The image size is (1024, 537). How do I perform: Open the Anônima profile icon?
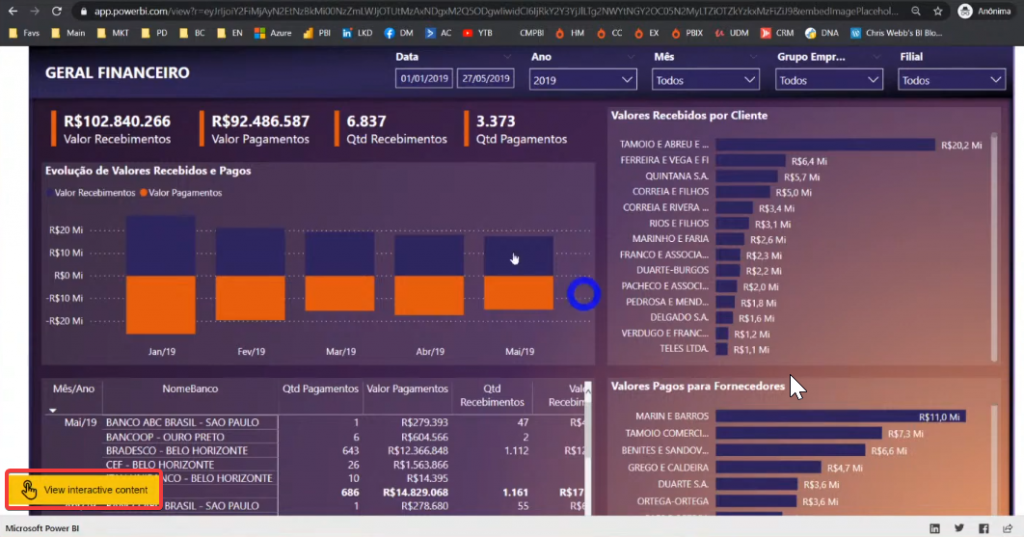(965, 11)
